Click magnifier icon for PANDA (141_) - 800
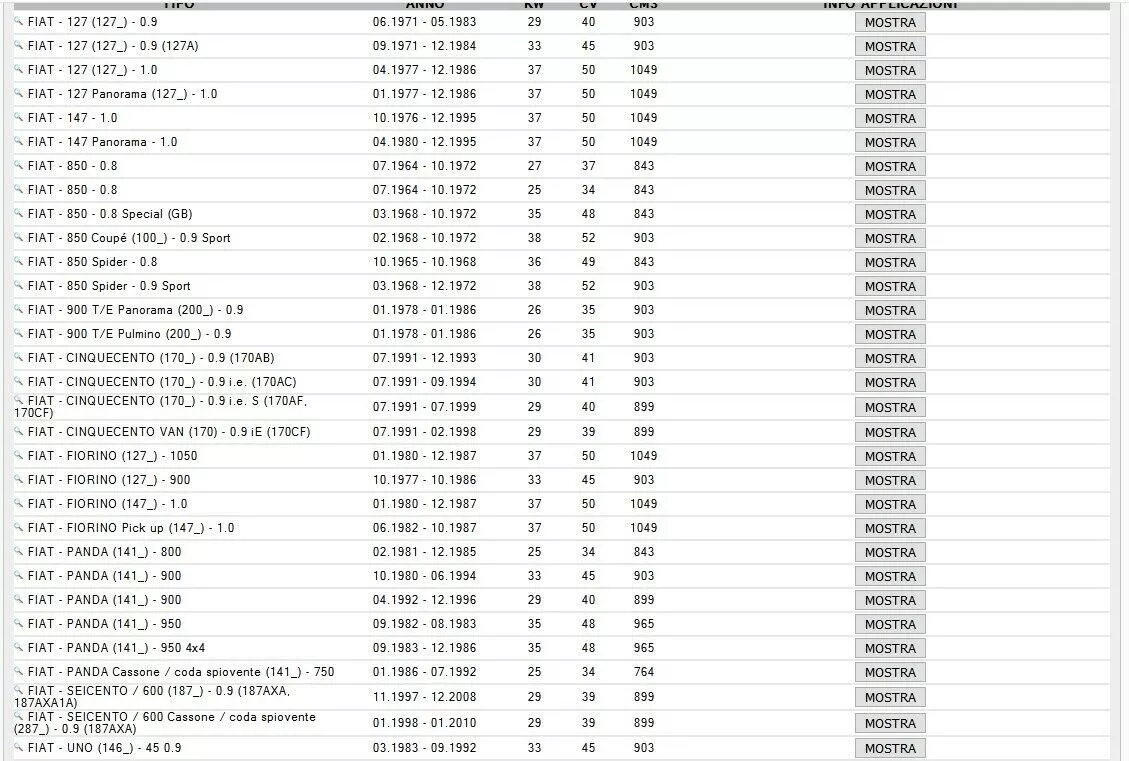 click(x=19, y=551)
